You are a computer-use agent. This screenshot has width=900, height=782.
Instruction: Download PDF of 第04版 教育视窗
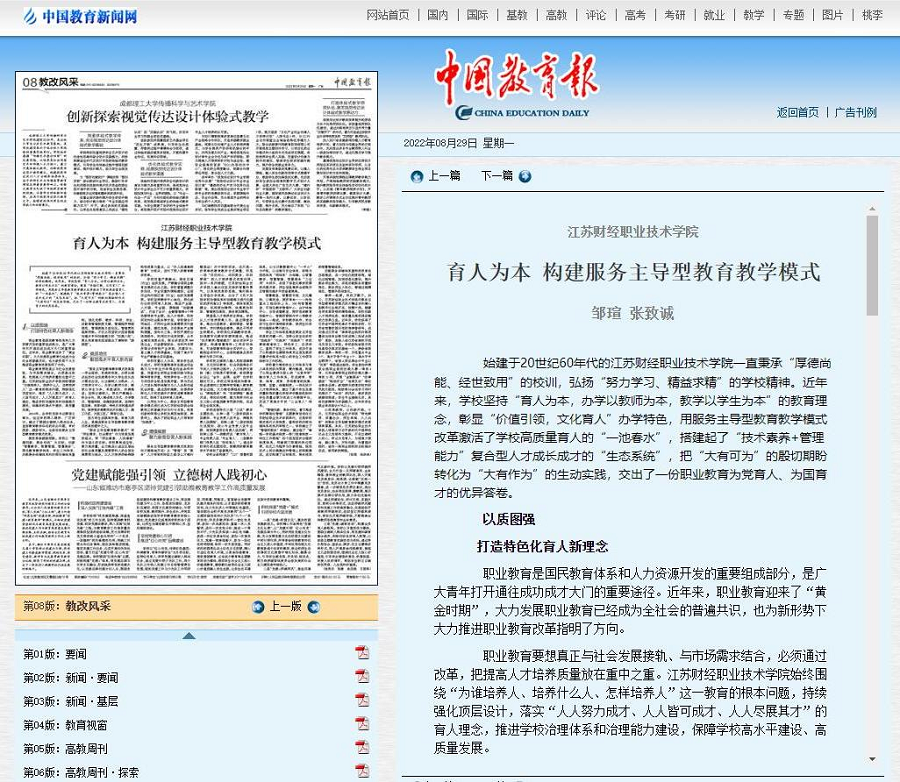(362, 723)
